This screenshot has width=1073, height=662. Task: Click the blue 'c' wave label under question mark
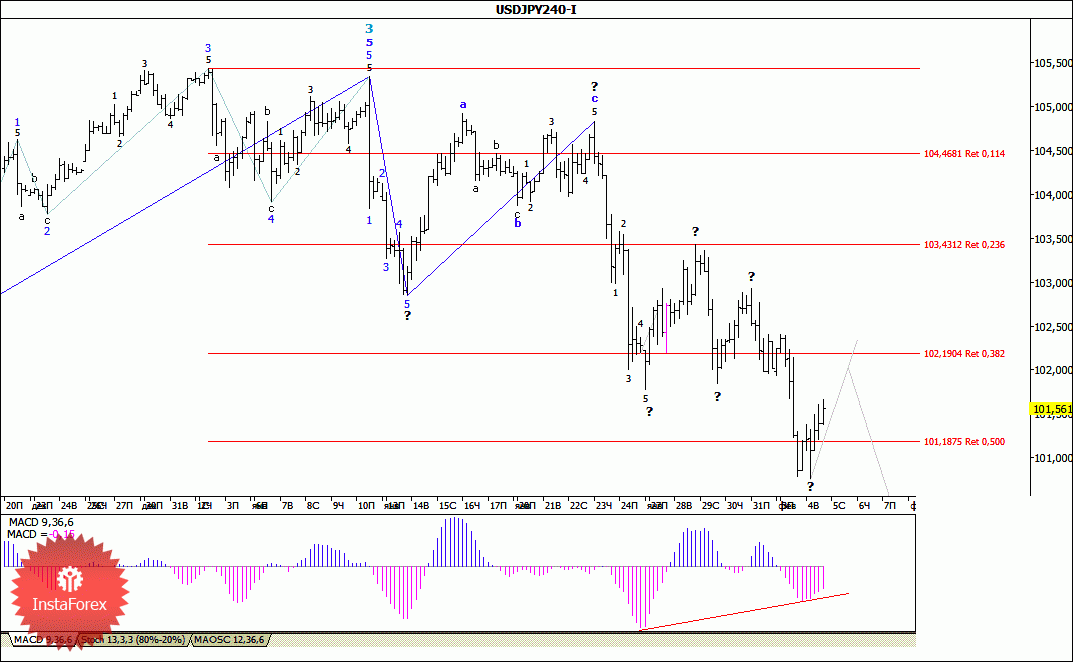594,99
